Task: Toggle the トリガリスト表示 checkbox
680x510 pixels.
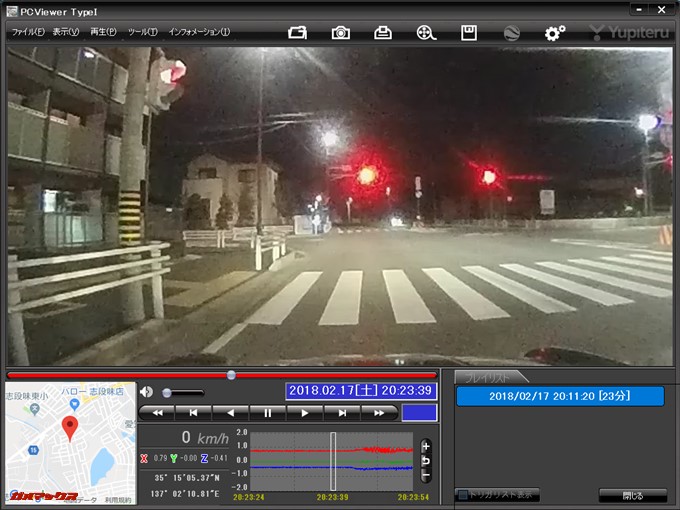Action: 462,495
